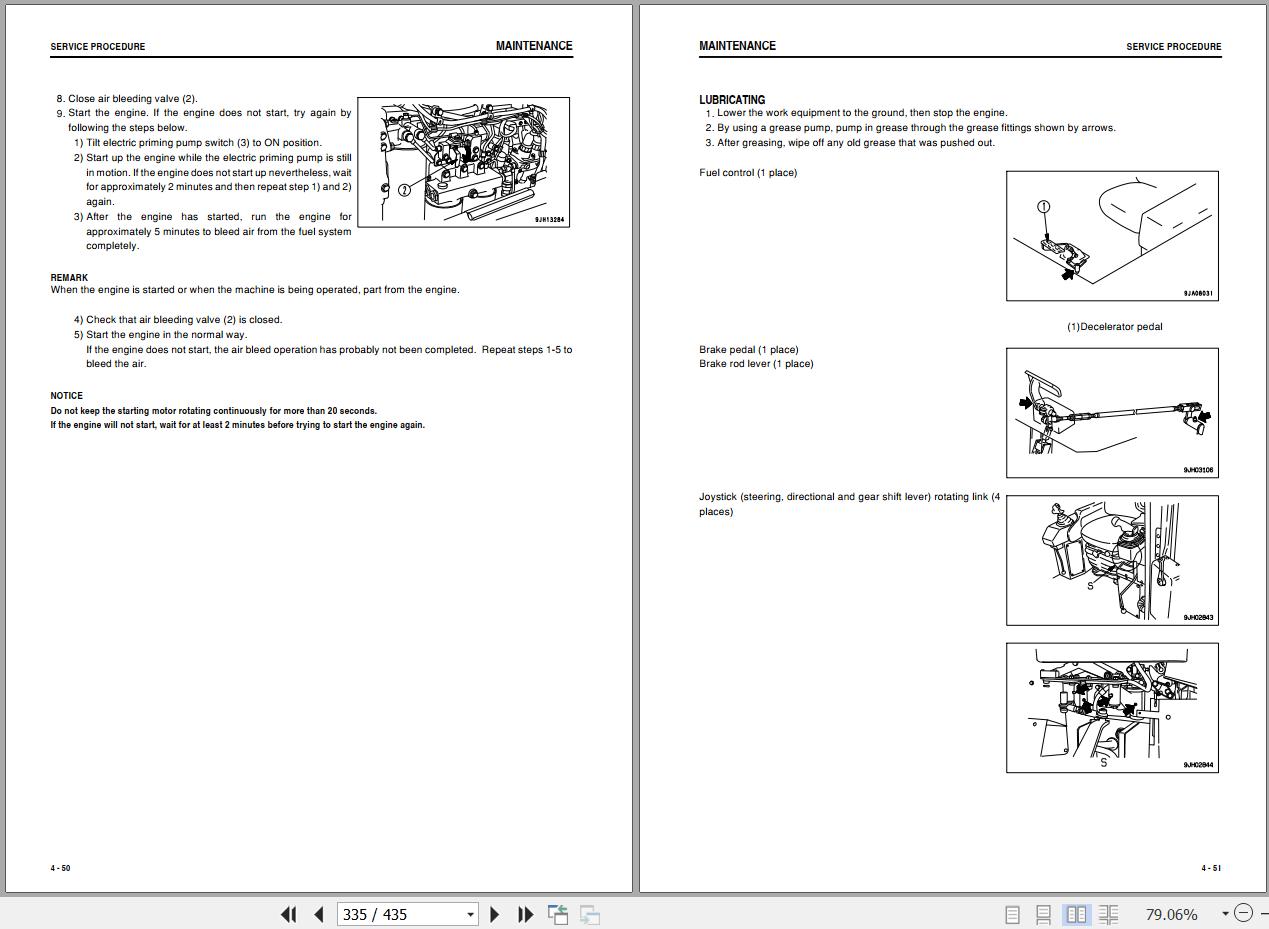Screen dimensions: 1269x929
Task: Switch to two-page facing layout
Action: [x=1076, y=914]
